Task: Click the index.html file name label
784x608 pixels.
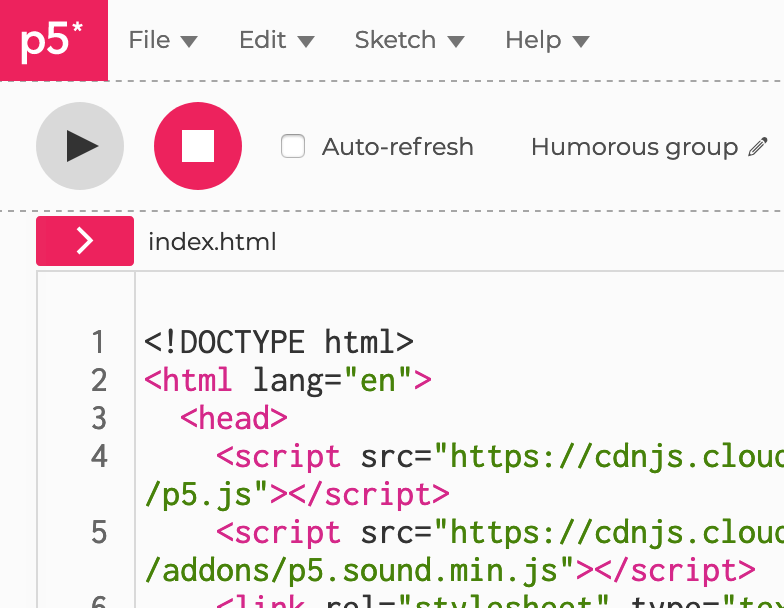Action: pos(212,242)
